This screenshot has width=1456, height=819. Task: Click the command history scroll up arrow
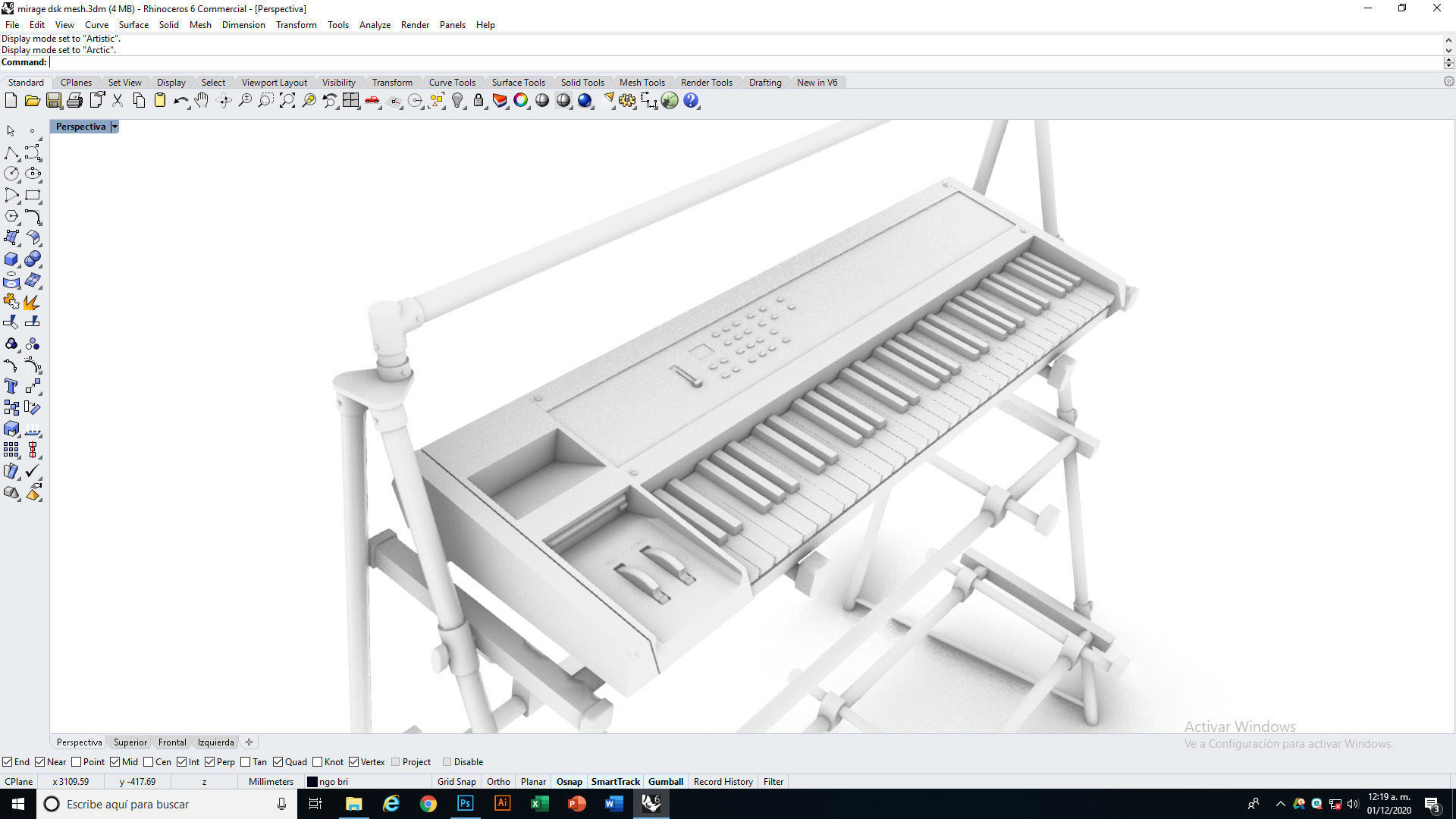pos(1448,39)
